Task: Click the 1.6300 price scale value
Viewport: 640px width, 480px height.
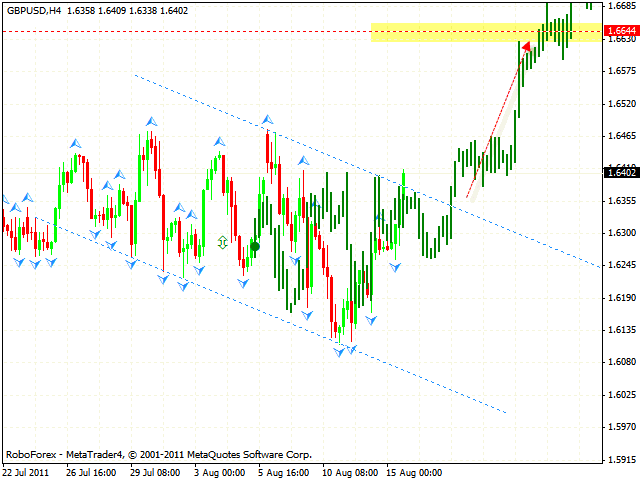Action: (x=621, y=233)
